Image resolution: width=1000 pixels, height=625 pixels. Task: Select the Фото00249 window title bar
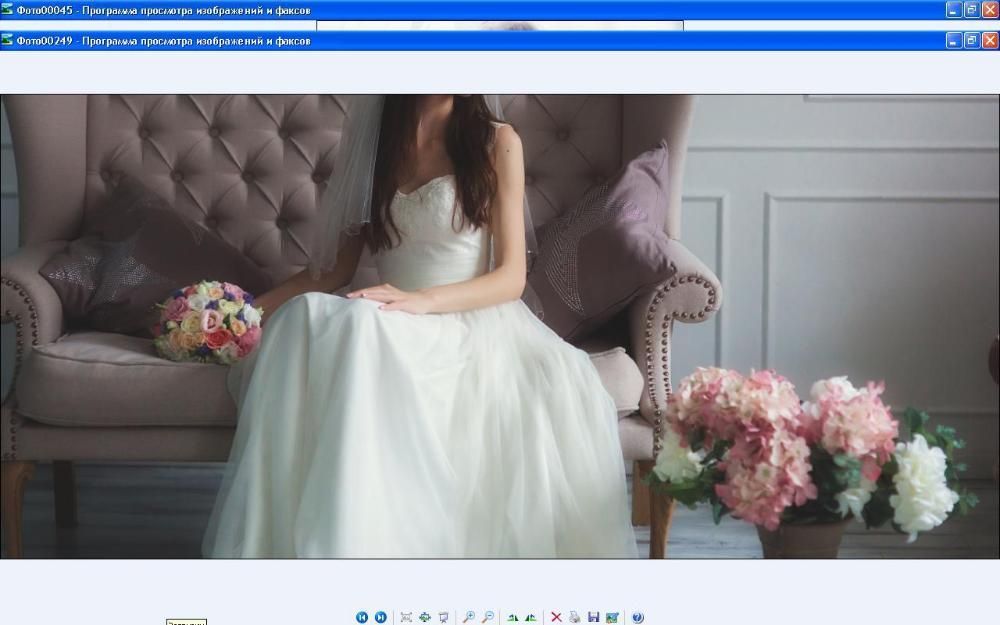500,40
